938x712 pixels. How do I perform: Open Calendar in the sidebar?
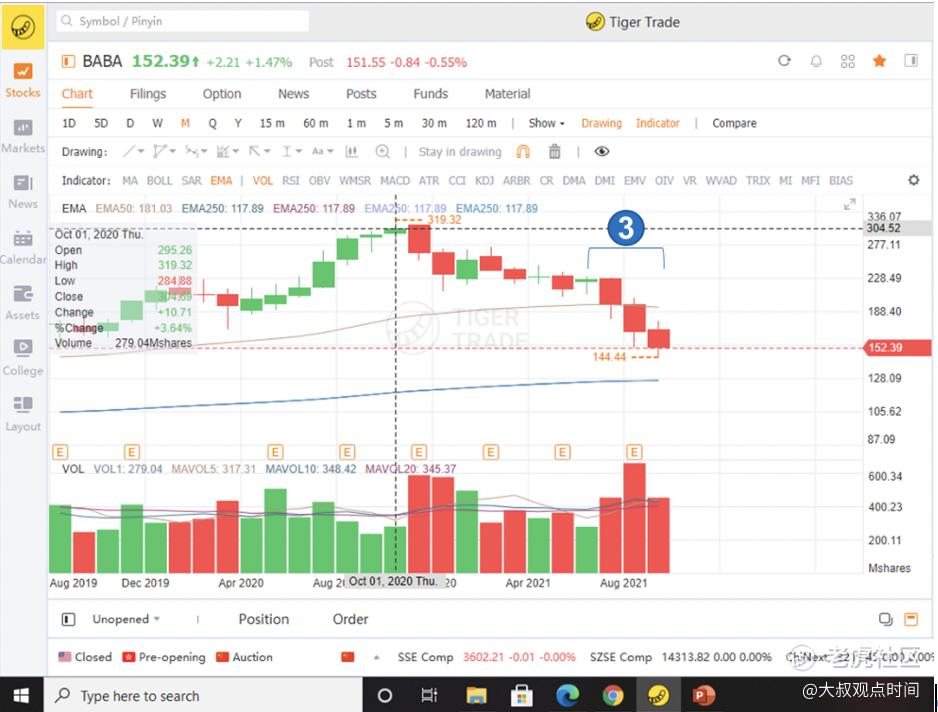tap(23, 248)
